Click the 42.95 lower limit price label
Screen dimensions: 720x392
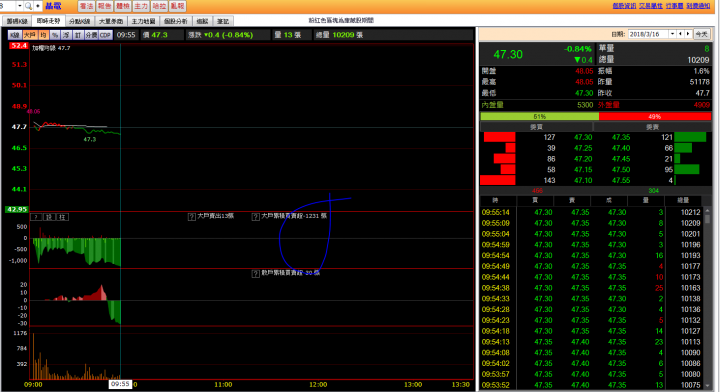(17, 209)
